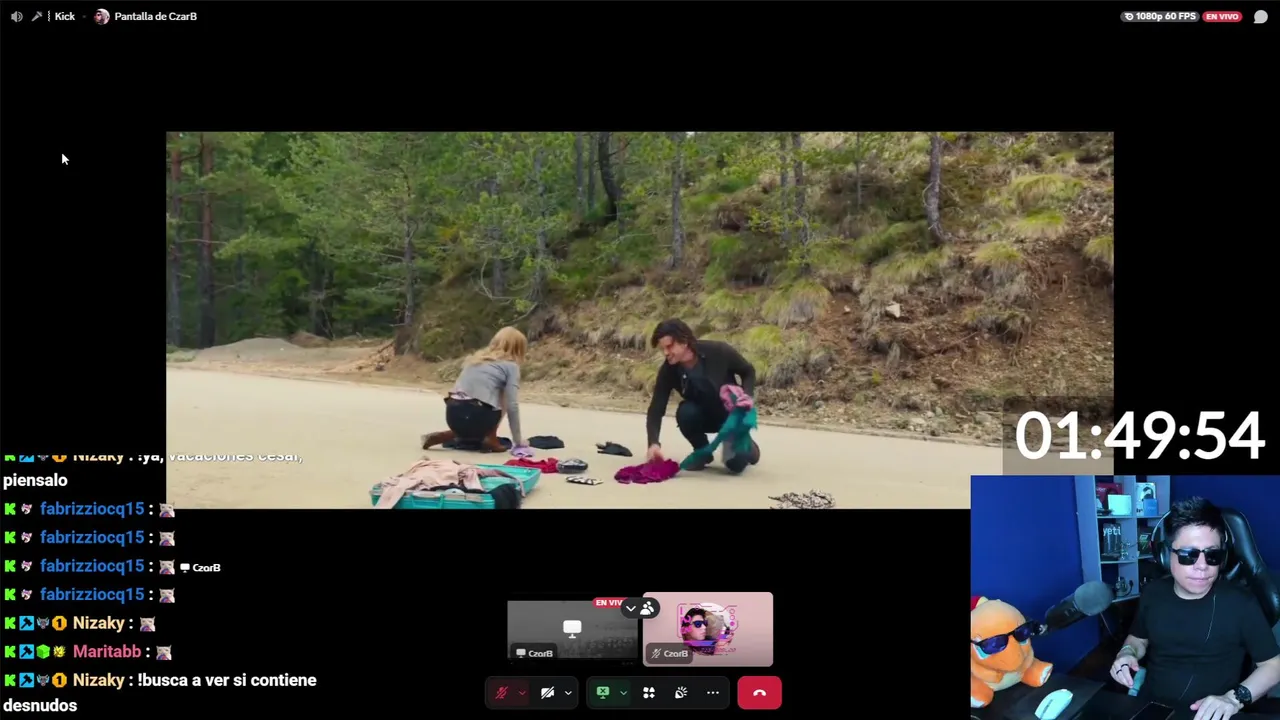Show members with the people icon
1280x720 pixels.
[648, 608]
